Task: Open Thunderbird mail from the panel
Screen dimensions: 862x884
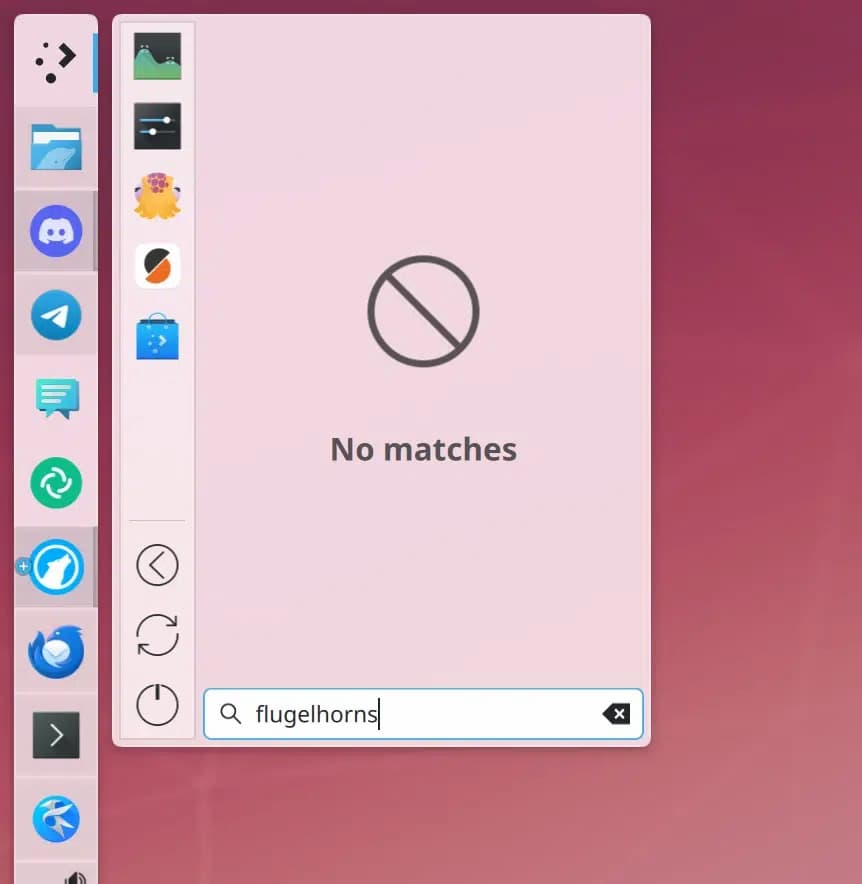Action: click(55, 651)
